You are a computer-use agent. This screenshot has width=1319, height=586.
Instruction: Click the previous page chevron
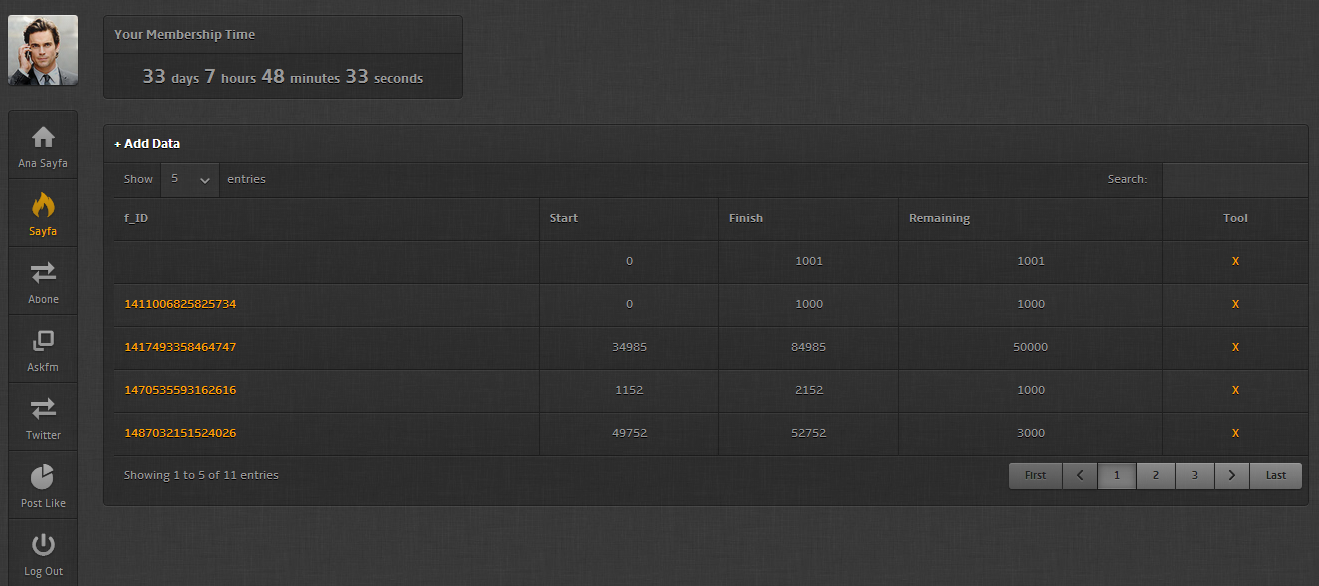[x=1080, y=475]
